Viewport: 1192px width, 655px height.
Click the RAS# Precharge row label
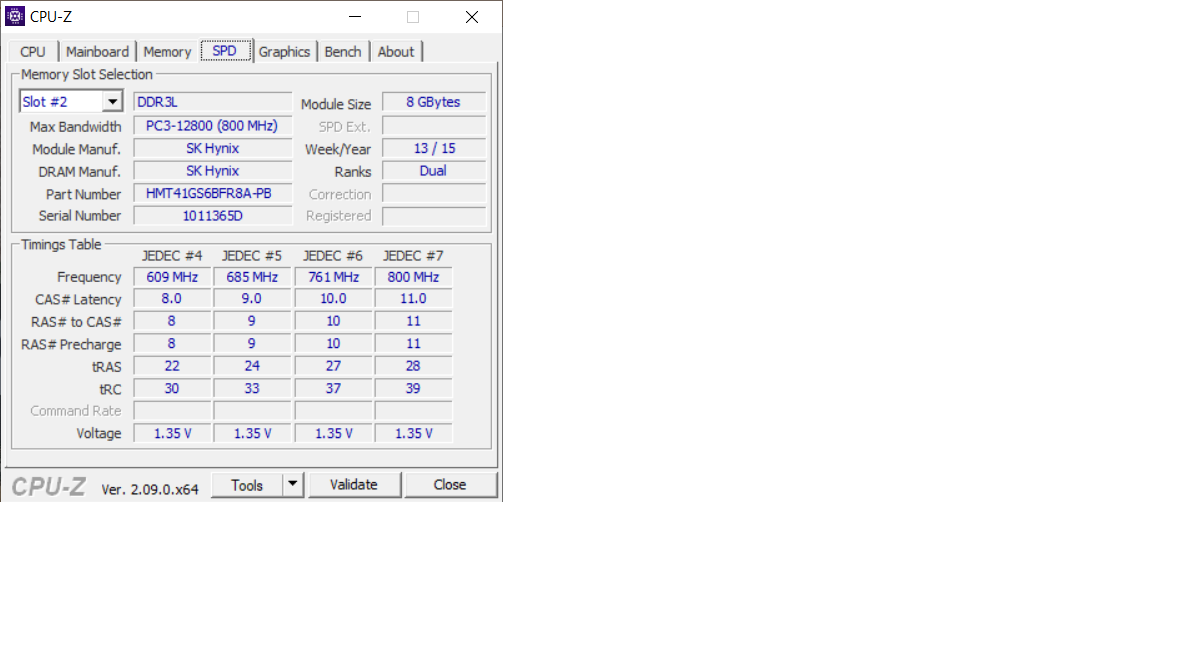[71, 344]
